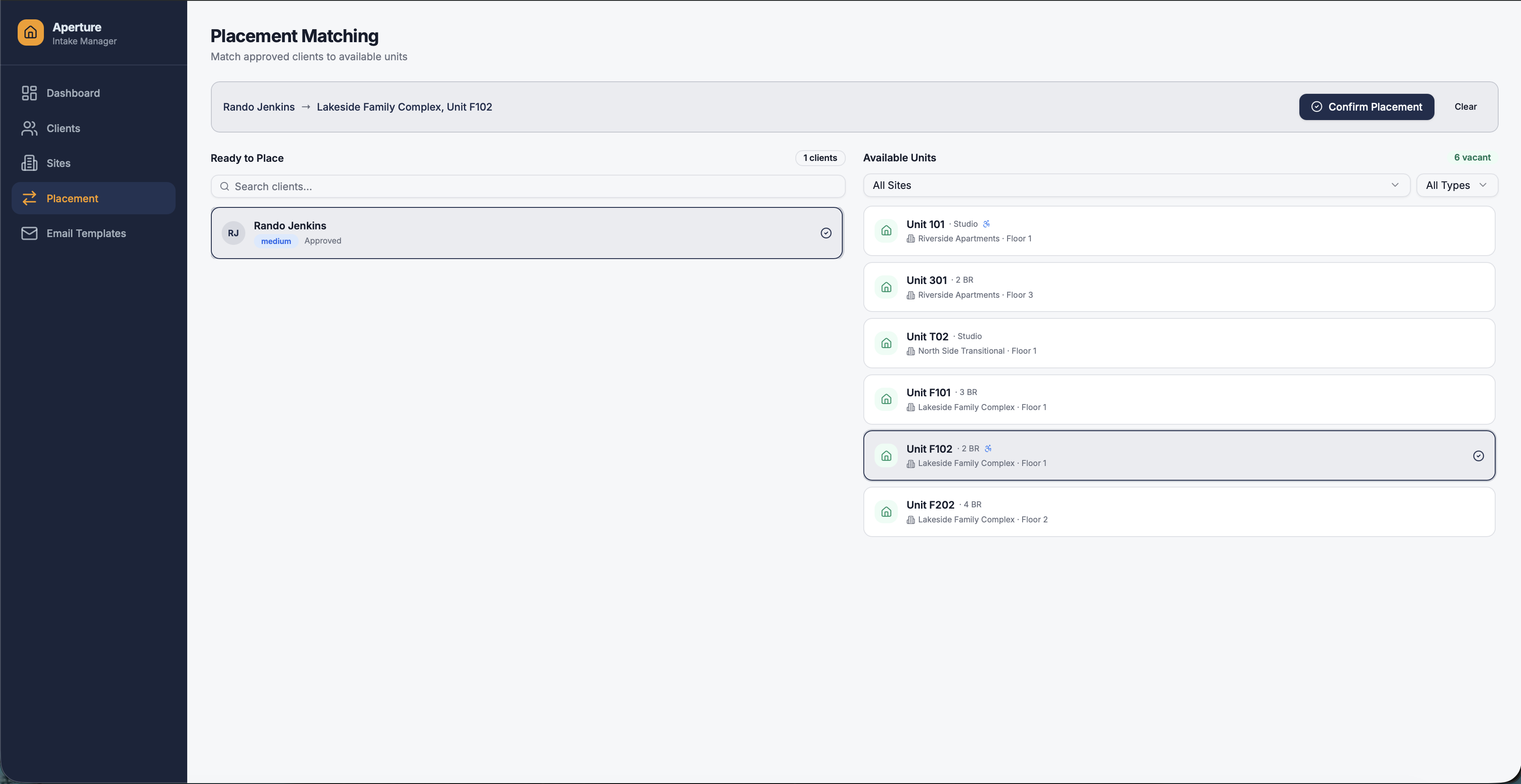Screen dimensions: 1521x784
Task: Click the 1 clients count badge
Action: click(x=820, y=157)
